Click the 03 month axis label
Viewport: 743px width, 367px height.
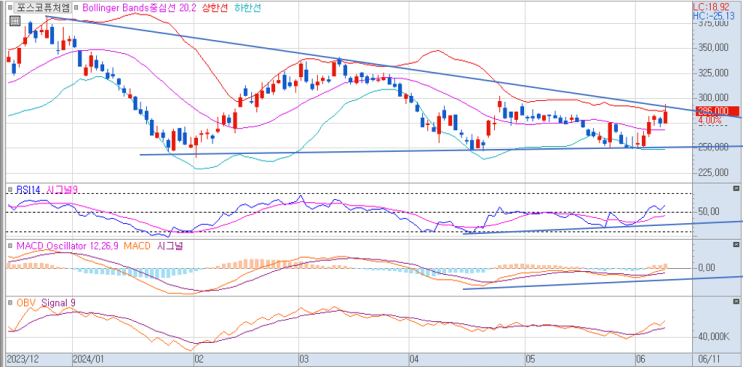(305, 359)
